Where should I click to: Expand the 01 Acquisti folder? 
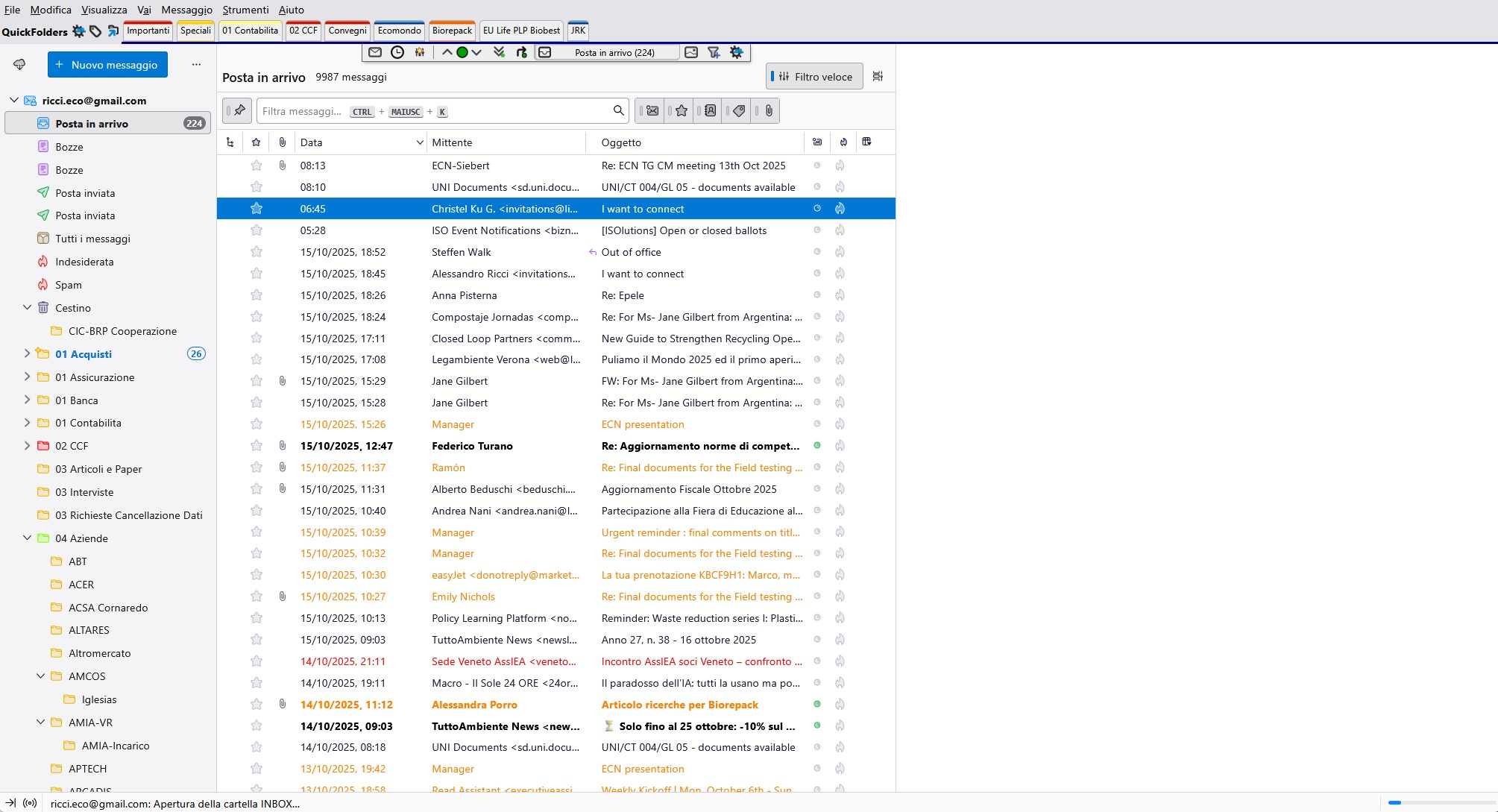pos(27,353)
